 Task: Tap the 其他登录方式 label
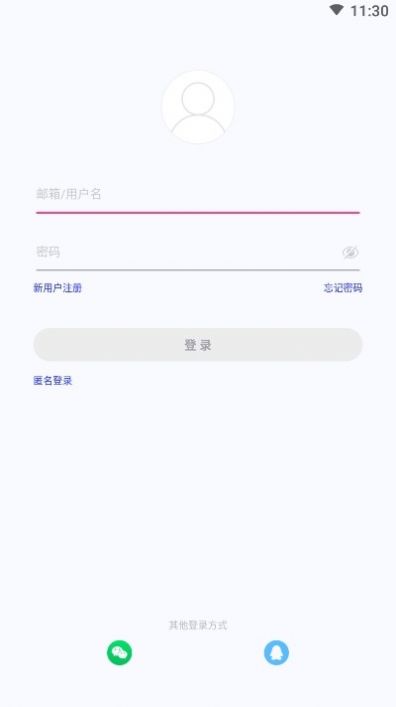tap(198, 625)
